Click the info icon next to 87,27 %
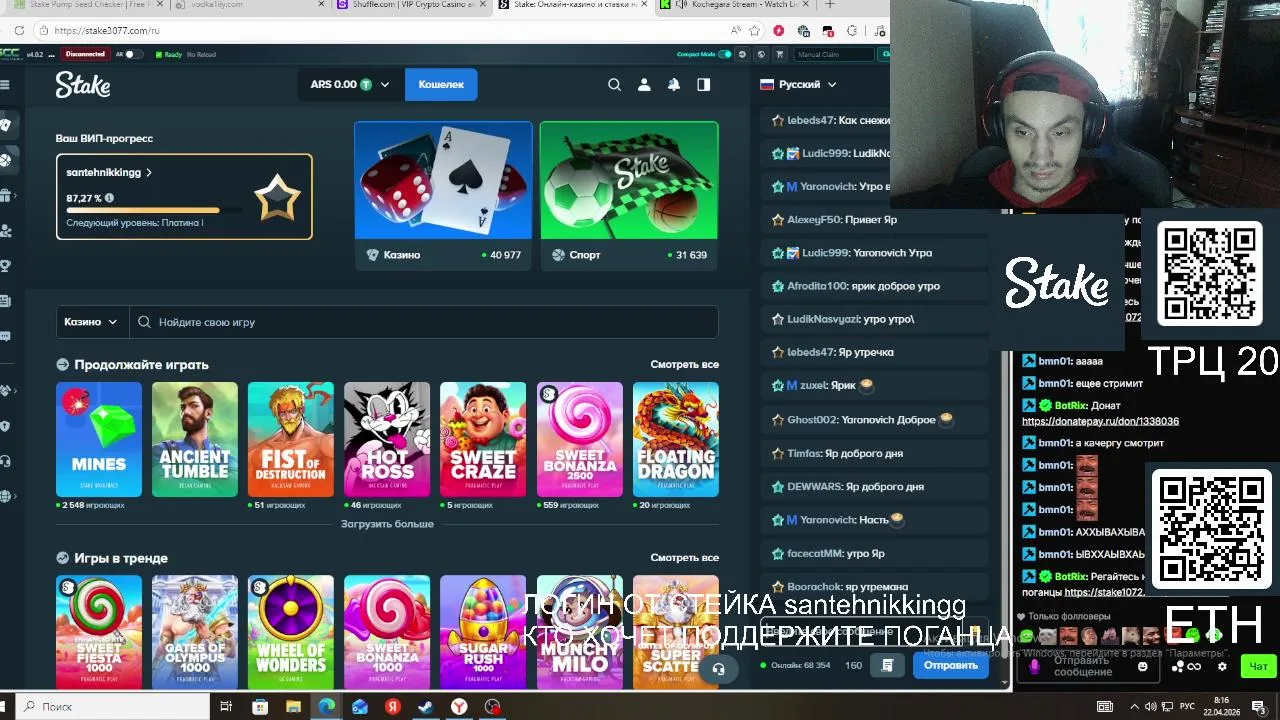 tap(109, 198)
